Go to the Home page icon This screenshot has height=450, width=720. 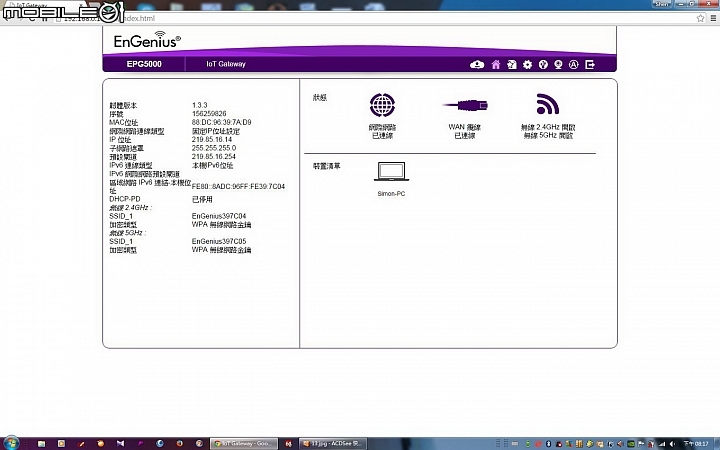(496, 65)
